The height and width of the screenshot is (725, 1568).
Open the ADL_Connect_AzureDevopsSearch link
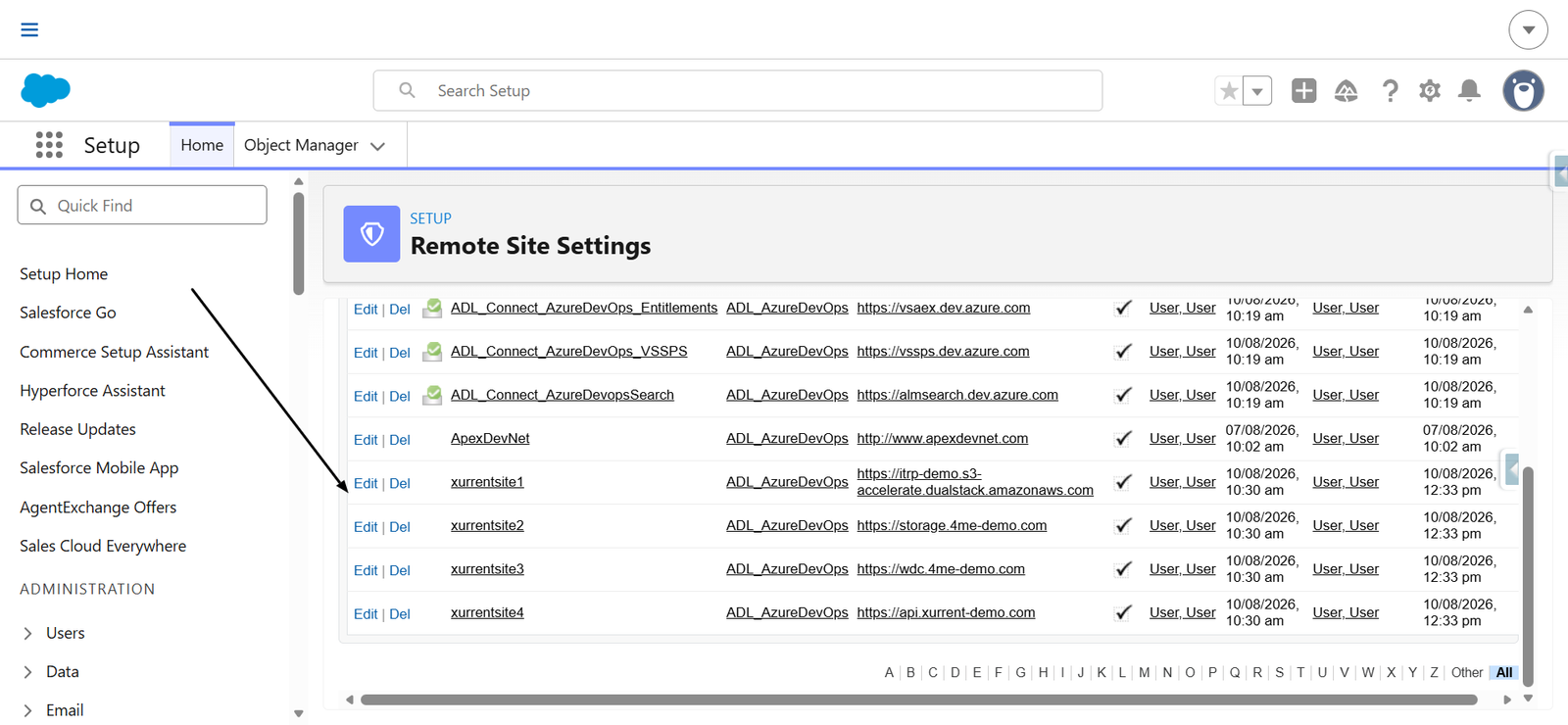(563, 395)
